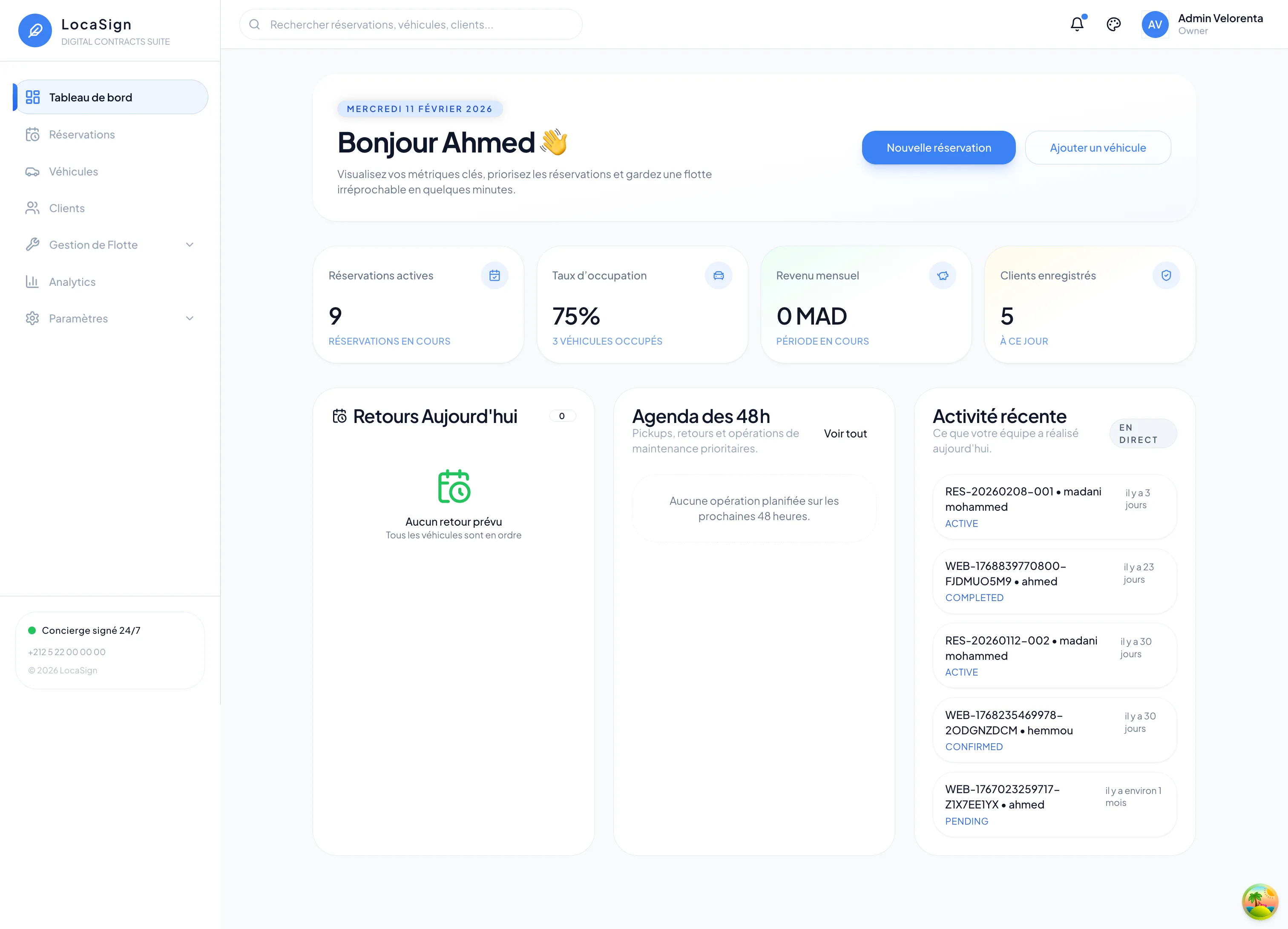Click Voir tout in Agenda des 48h
The height and width of the screenshot is (929, 1288).
[x=845, y=433]
